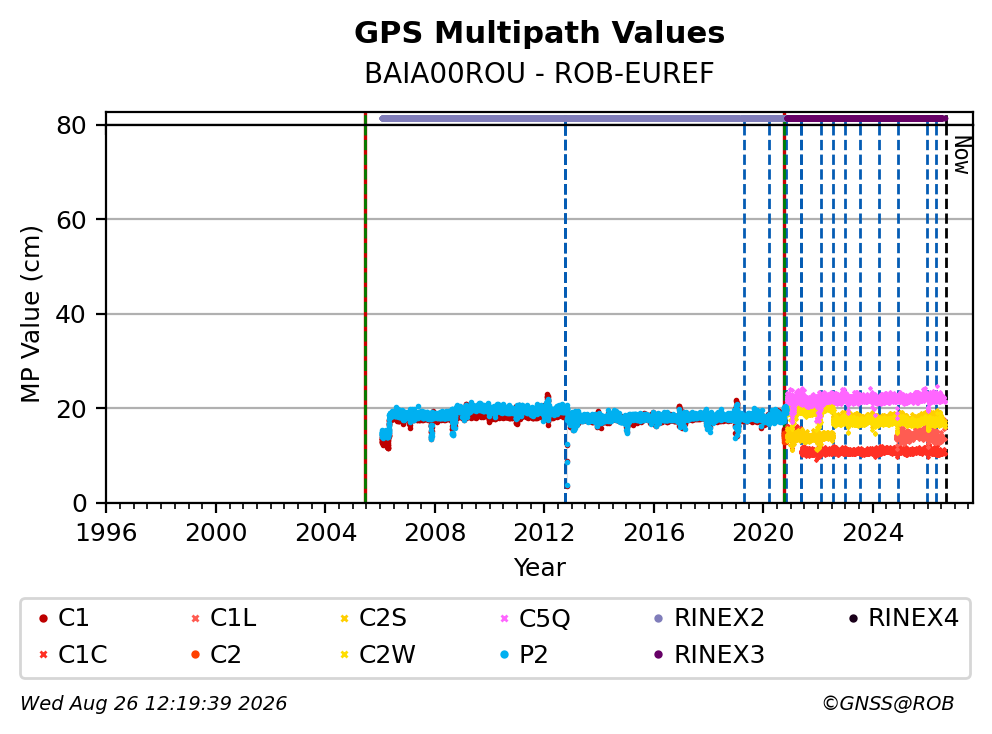
Task: Click the C1L legend entry
Action: coord(224,618)
